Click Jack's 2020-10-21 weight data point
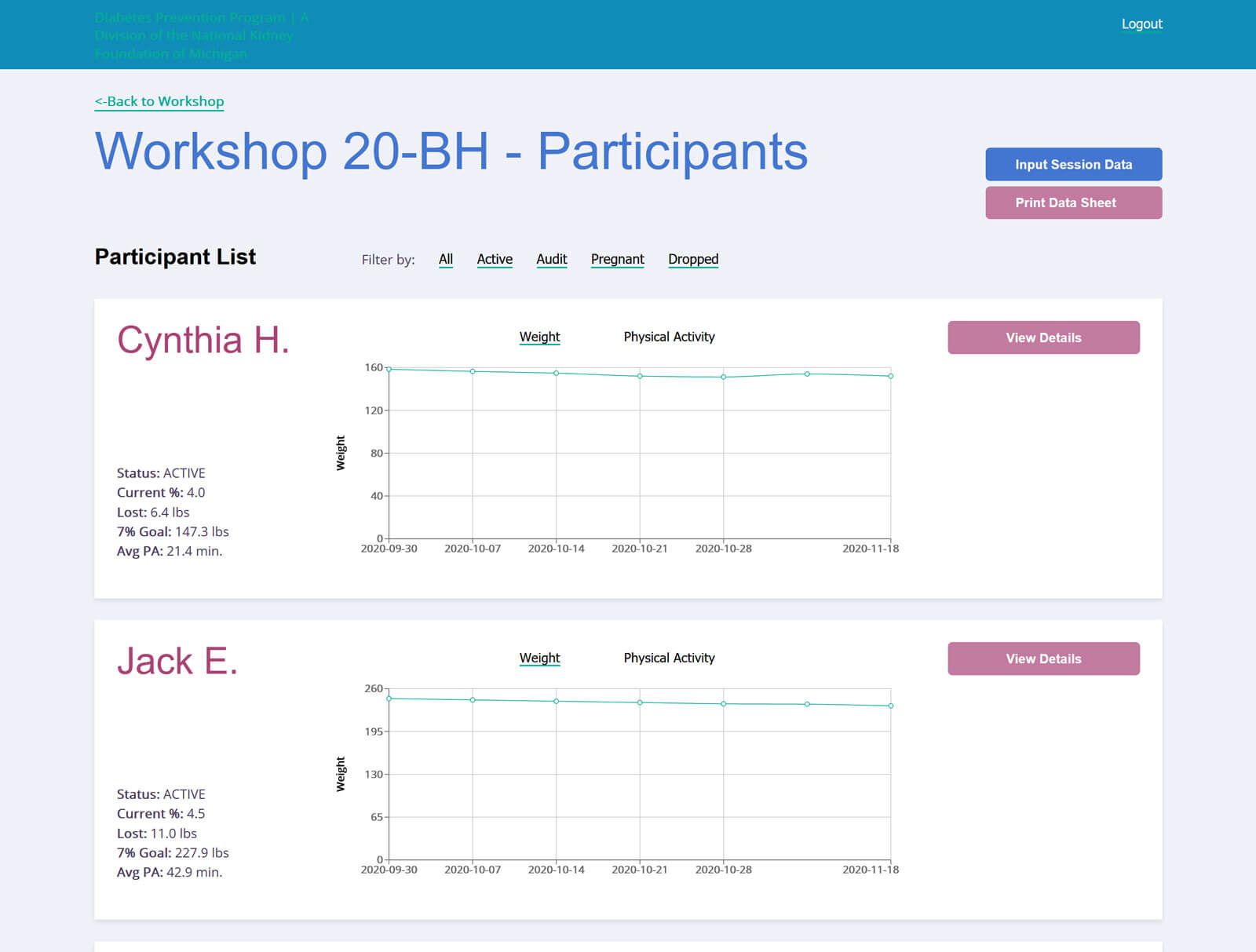The width and height of the screenshot is (1256, 952). pos(640,702)
